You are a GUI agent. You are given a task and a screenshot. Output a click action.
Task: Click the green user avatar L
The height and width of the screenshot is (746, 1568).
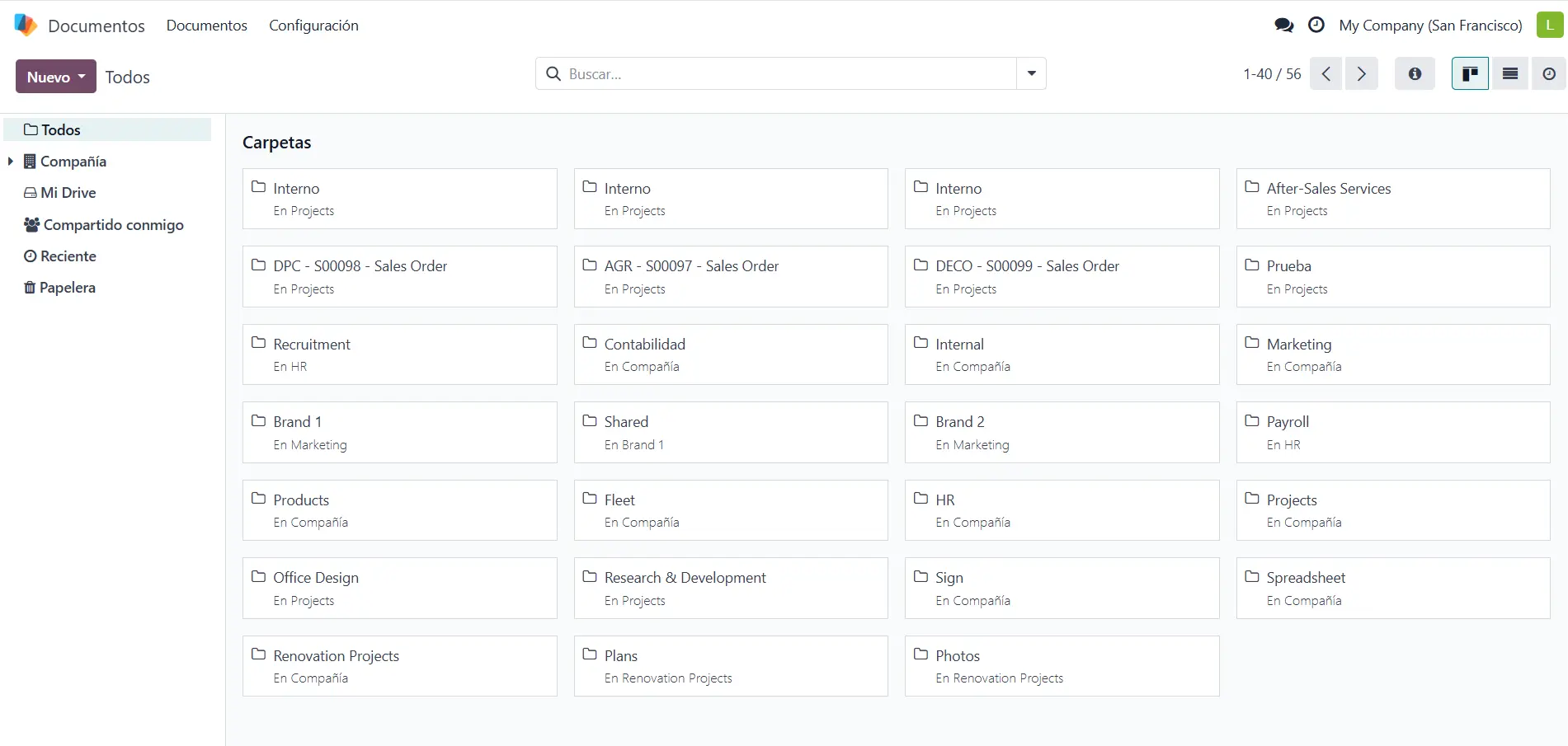tap(1550, 25)
